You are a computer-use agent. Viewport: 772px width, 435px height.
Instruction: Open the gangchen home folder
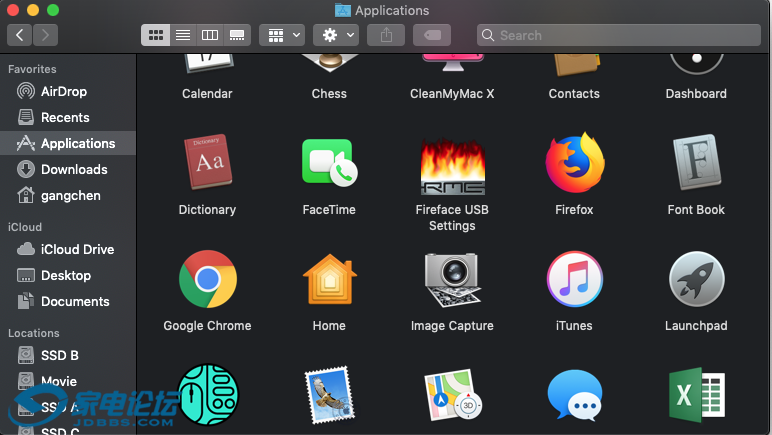pos(68,195)
